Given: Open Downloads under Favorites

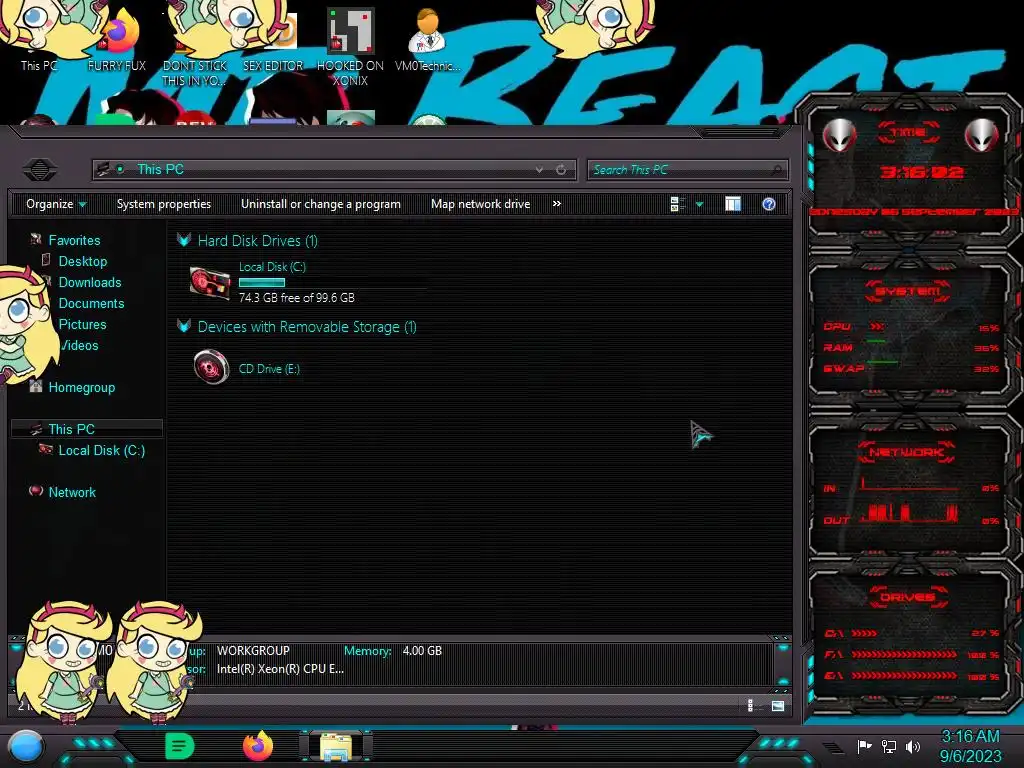Looking at the screenshot, I should click(x=90, y=282).
